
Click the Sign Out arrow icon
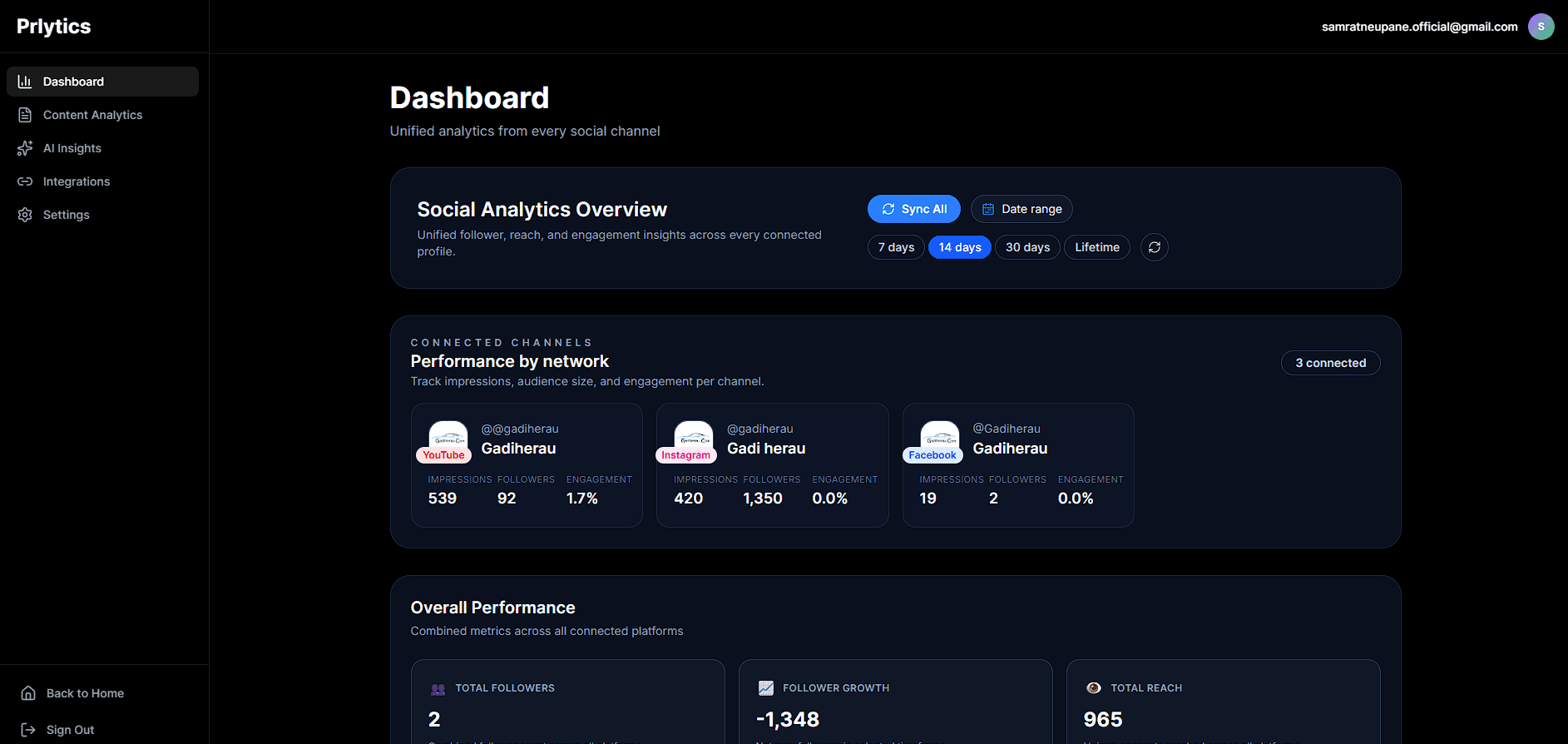(28, 730)
